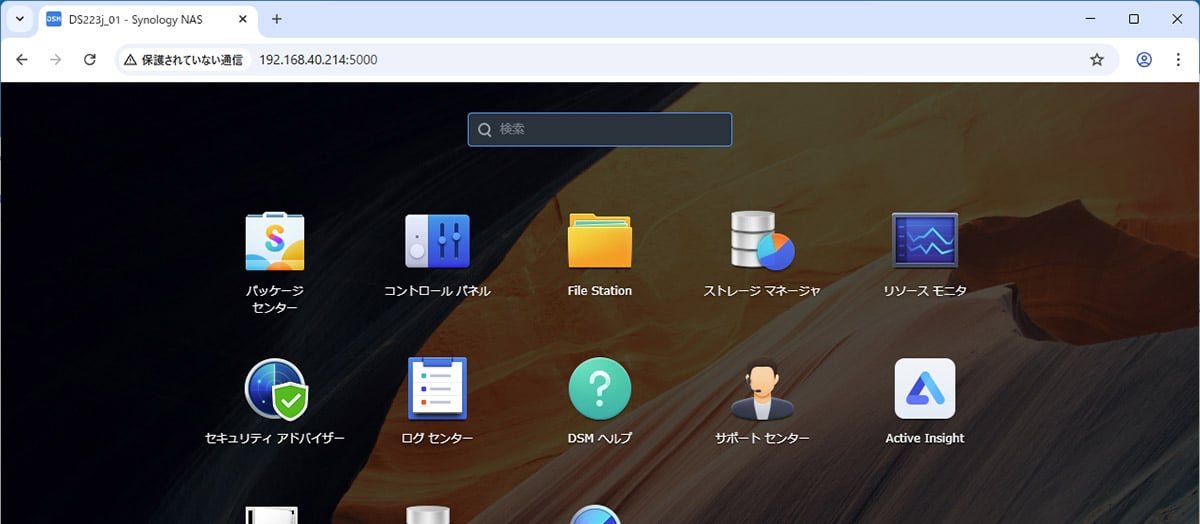Open the Chrome profile menu
Viewport: 1200px width, 524px height.
[x=1144, y=60]
